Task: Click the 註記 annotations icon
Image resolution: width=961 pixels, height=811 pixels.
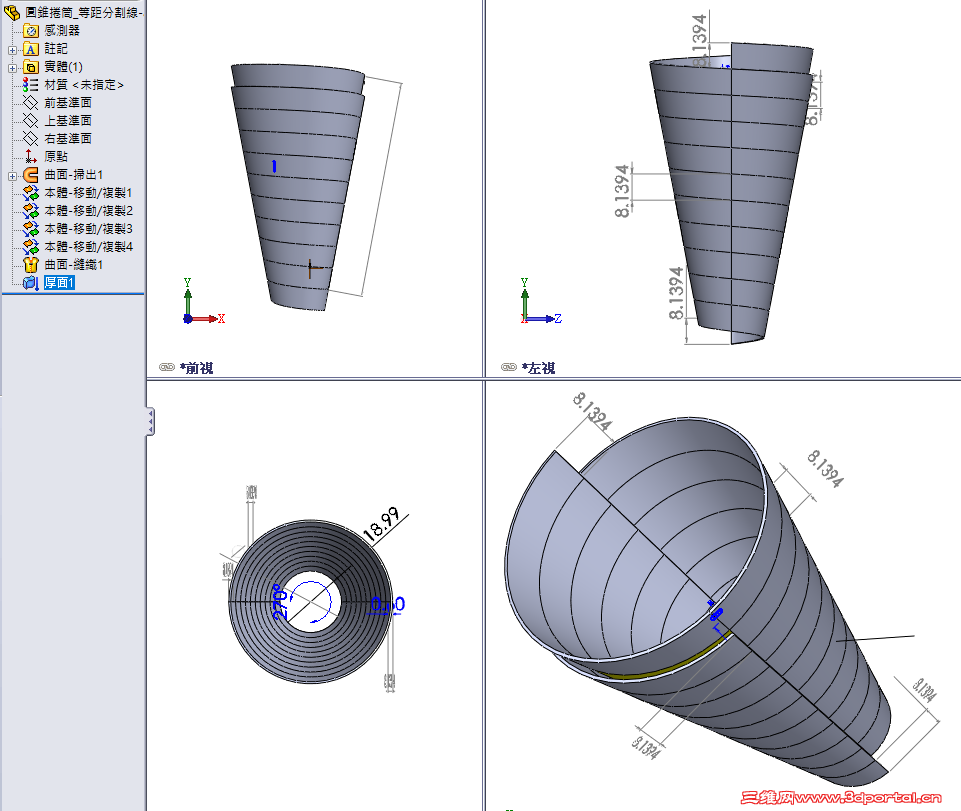Action: tap(31, 49)
